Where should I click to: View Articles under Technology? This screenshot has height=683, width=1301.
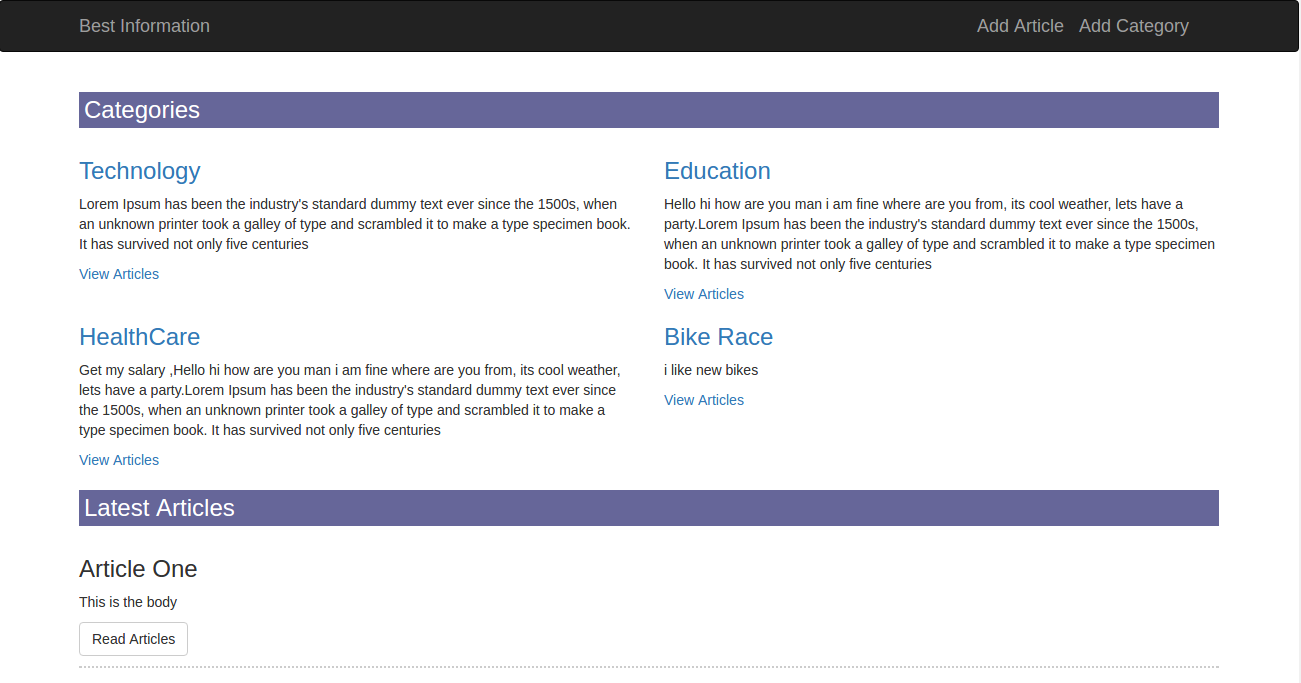coord(118,274)
